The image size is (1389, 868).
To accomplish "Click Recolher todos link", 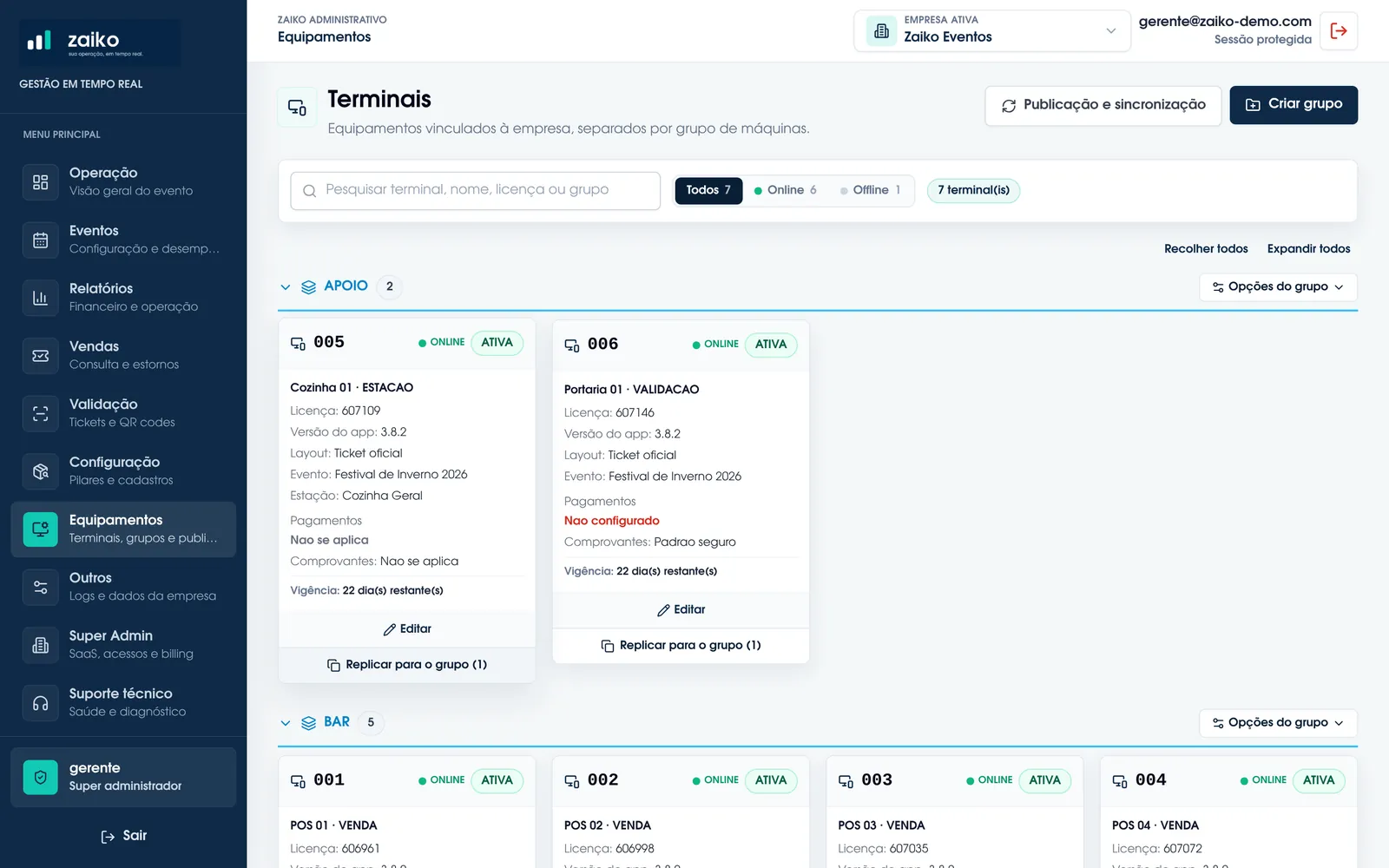I will 1206,249.
